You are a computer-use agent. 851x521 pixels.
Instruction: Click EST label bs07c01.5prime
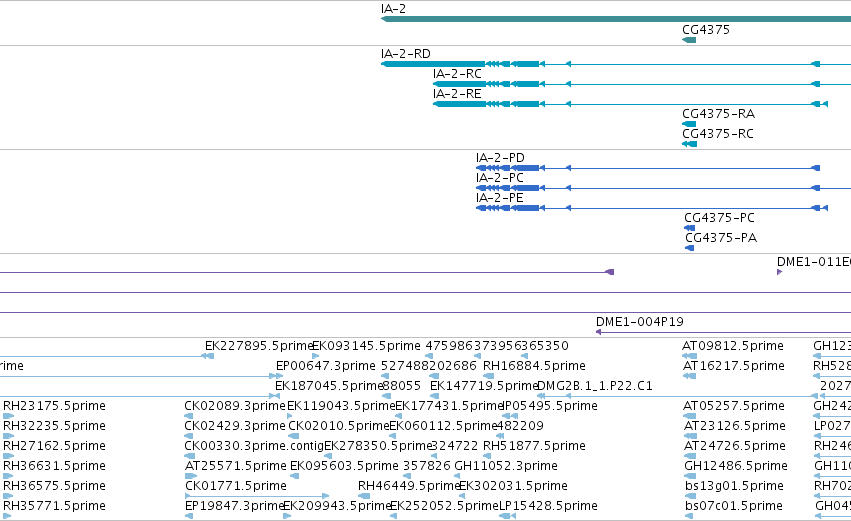tap(734, 507)
